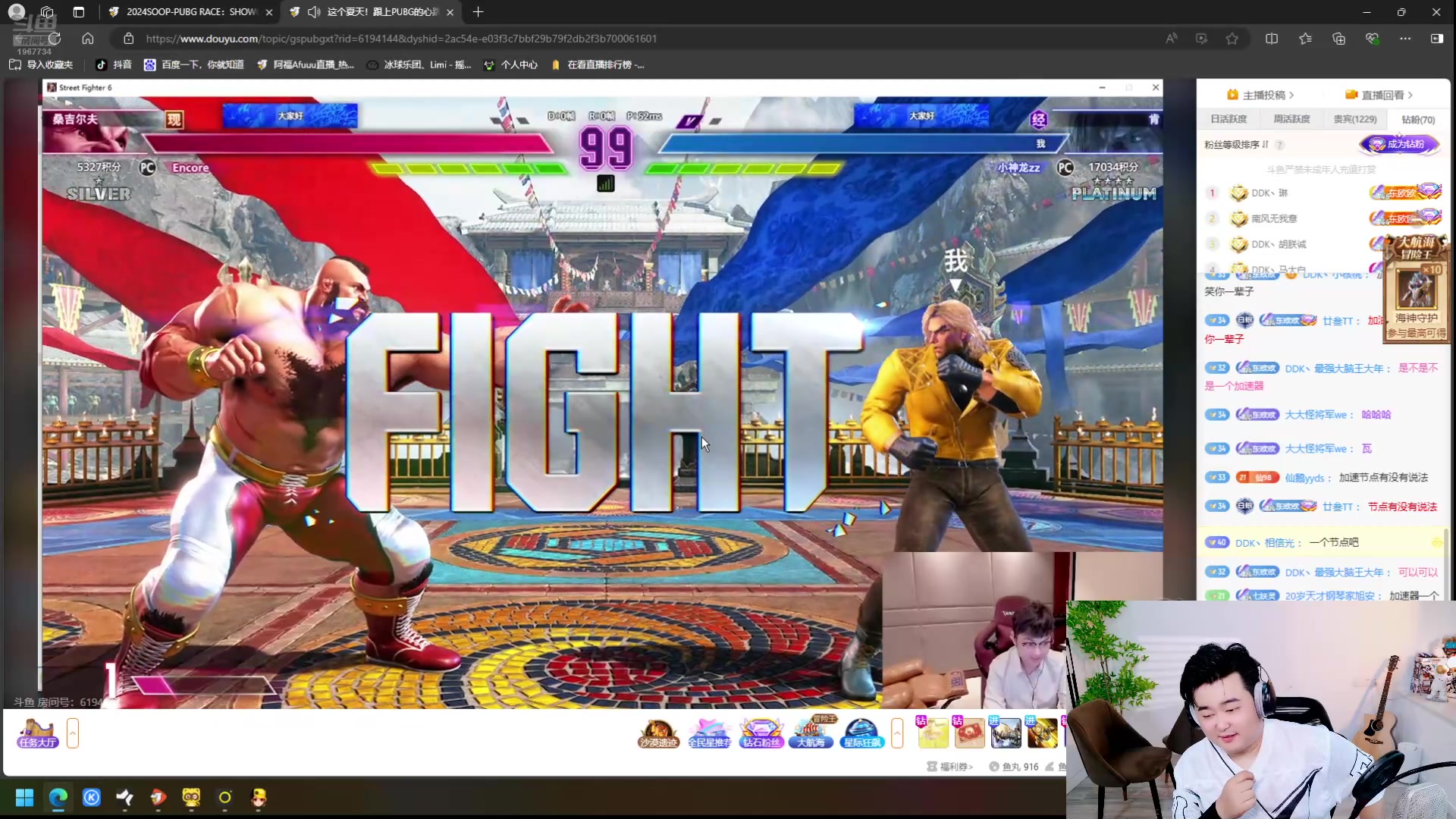Close the active Douyu PUBG tab
The width and height of the screenshot is (1456, 819).
[450, 12]
